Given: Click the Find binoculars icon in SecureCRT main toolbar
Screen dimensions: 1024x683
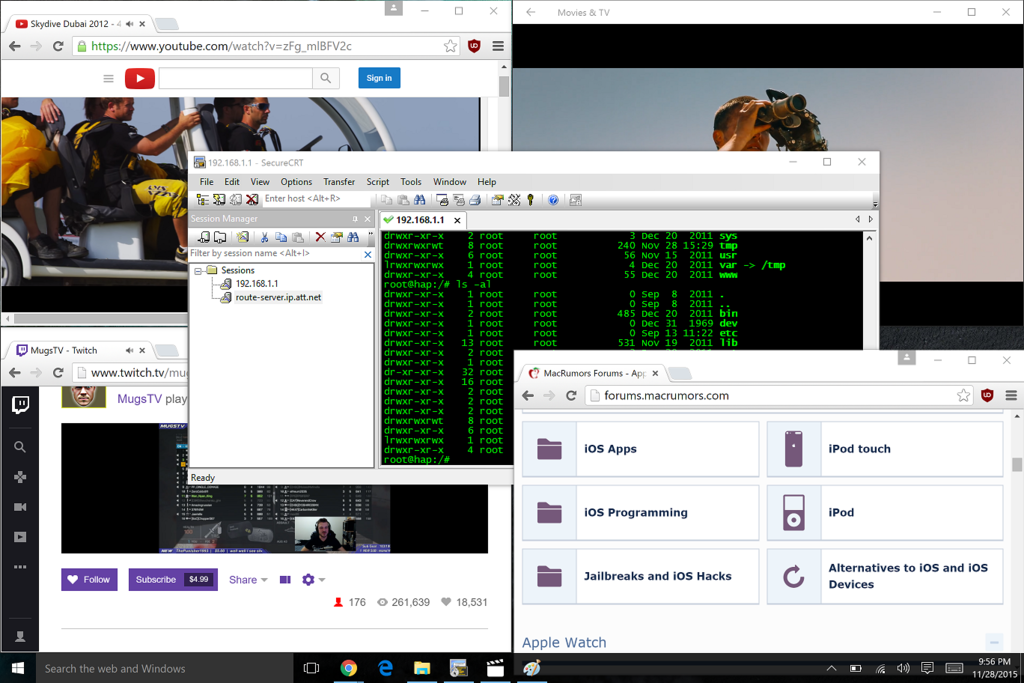Looking at the screenshot, I should [x=419, y=200].
